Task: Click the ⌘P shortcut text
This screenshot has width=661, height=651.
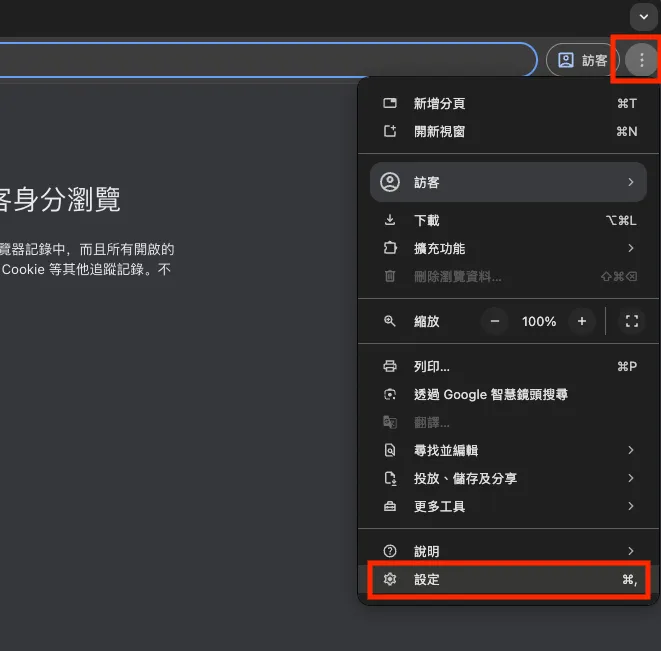Action: [627, 366]
